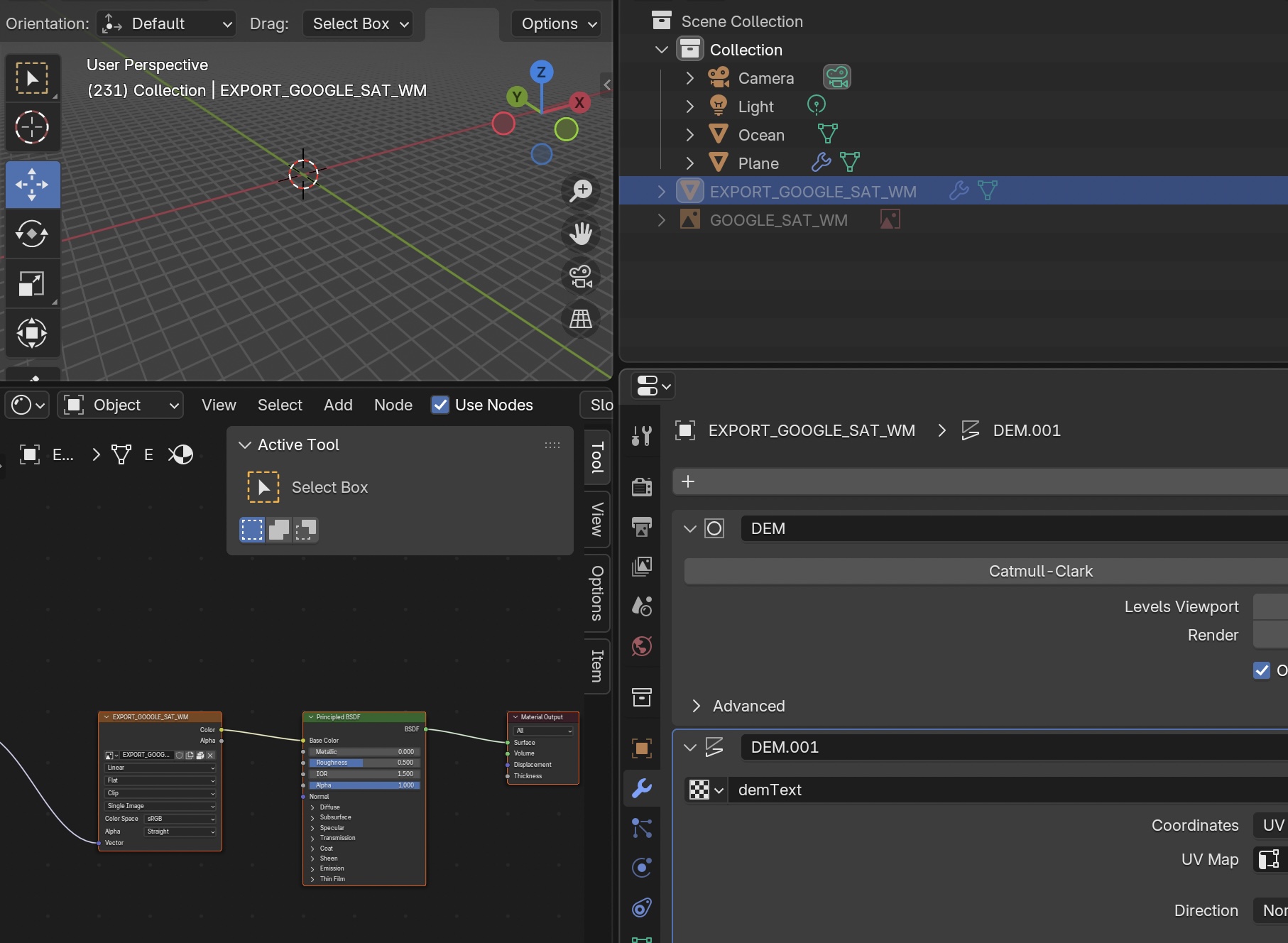Toggle camera view icon in viewport
Viewport: 1288px width, 943px height.
[581, 276]
